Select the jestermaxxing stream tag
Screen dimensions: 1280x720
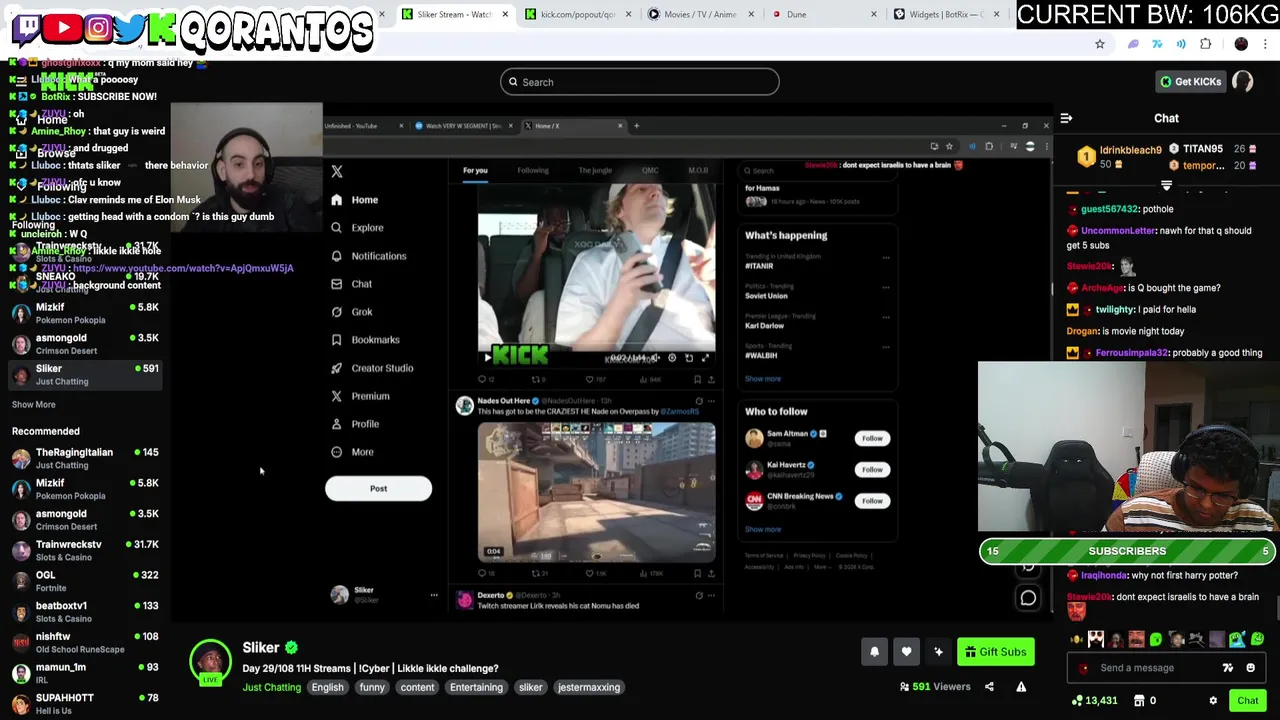pyautogui.click(x=589, y=687)
